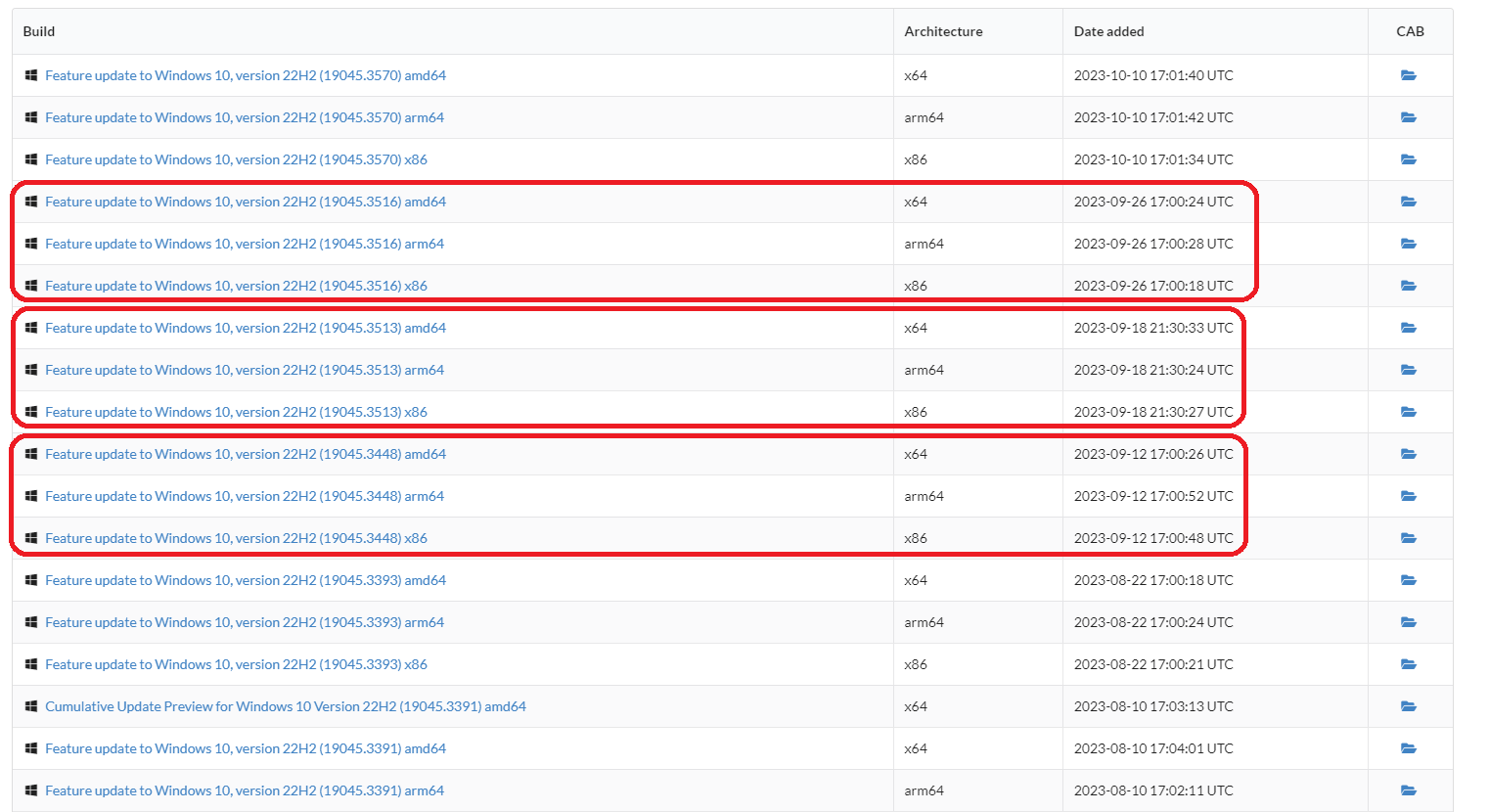
Task: Open CAB folder icon for 19045.3513 amd64 row
Action: click(x=1409, y=328)
